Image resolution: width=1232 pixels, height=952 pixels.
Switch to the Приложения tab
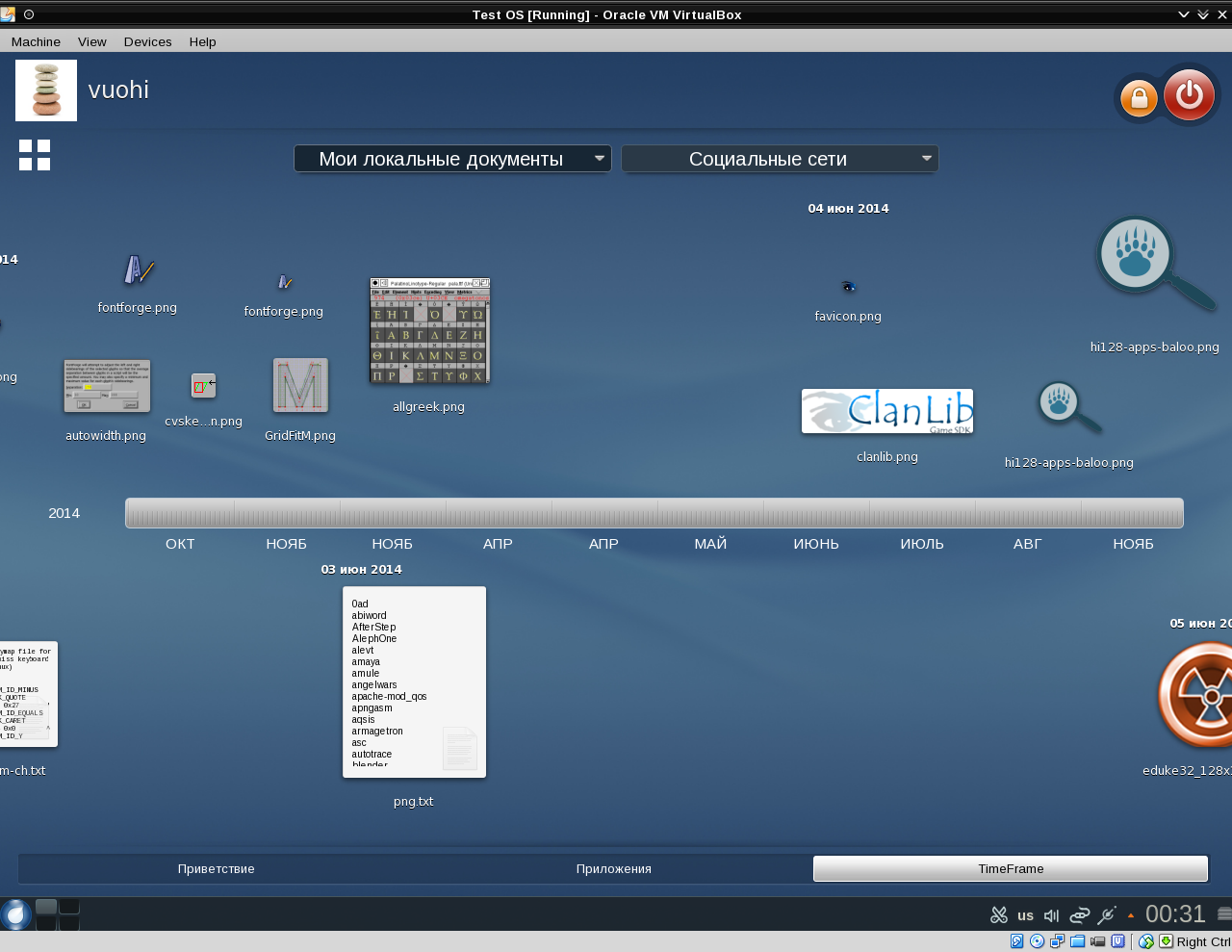tap(614, 868)
